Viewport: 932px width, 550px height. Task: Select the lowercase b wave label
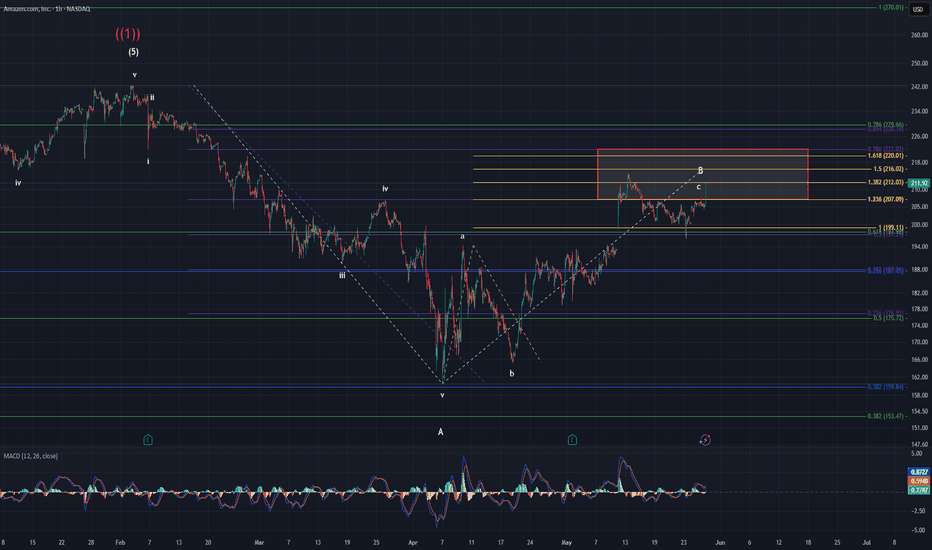tap(512, 374)
